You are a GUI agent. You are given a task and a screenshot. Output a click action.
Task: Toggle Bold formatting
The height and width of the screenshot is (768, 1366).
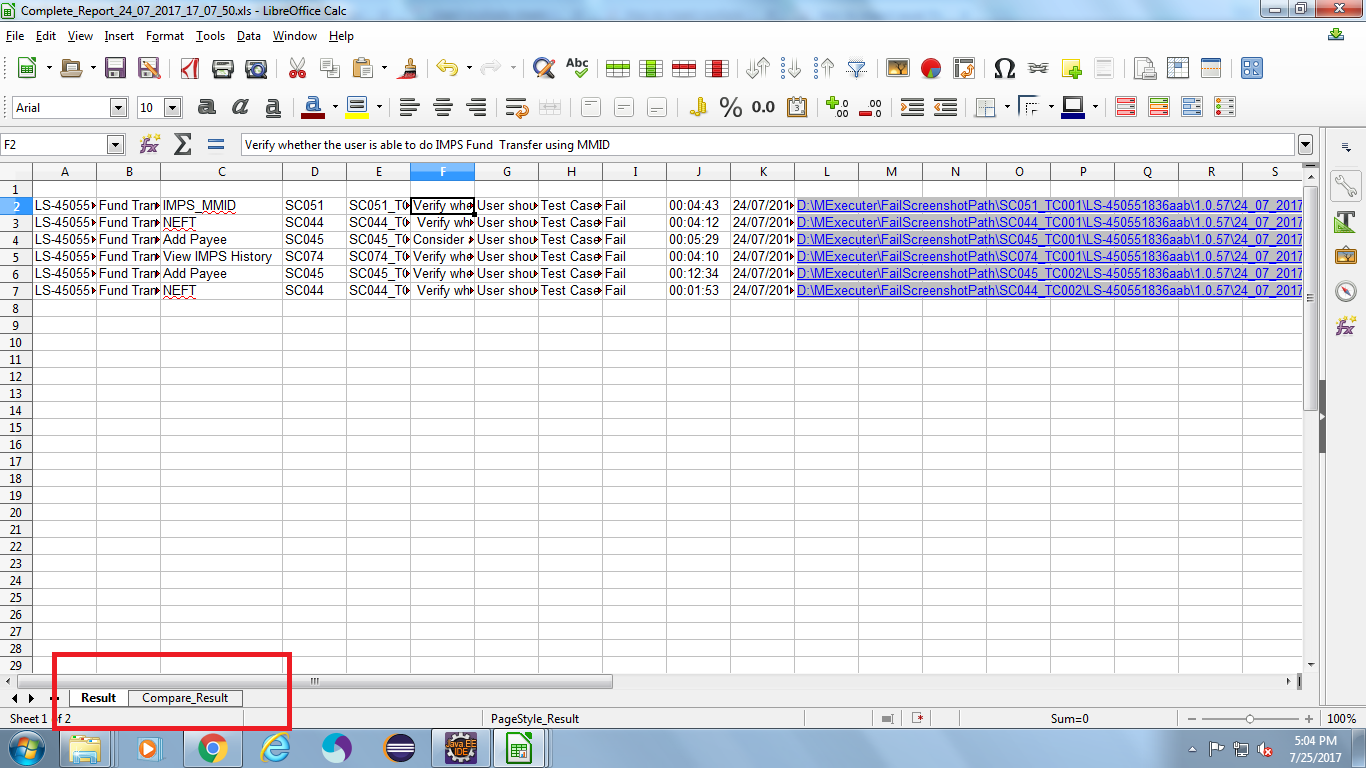coord(207,107)
